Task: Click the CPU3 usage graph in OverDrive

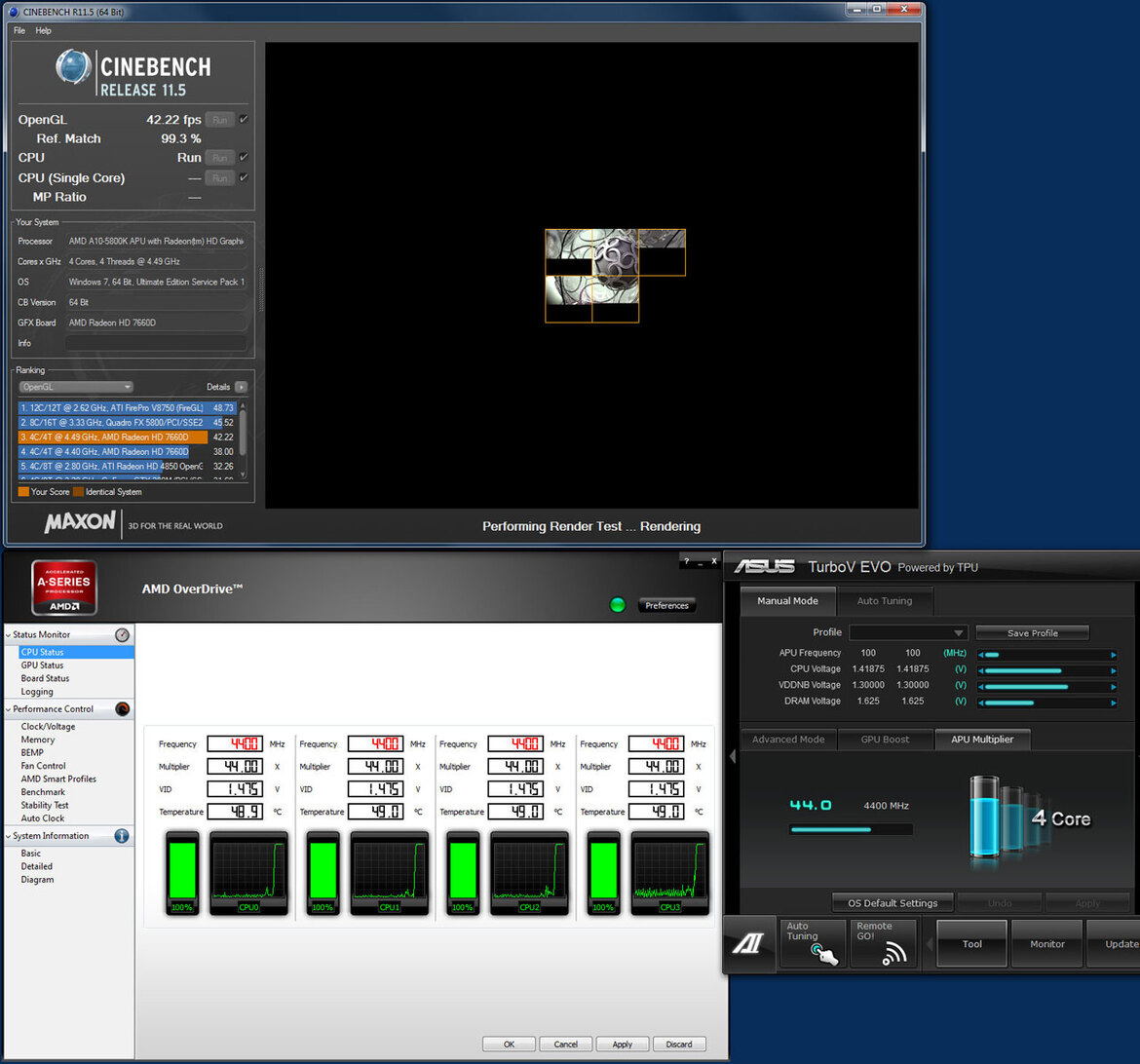Action: 669,873
